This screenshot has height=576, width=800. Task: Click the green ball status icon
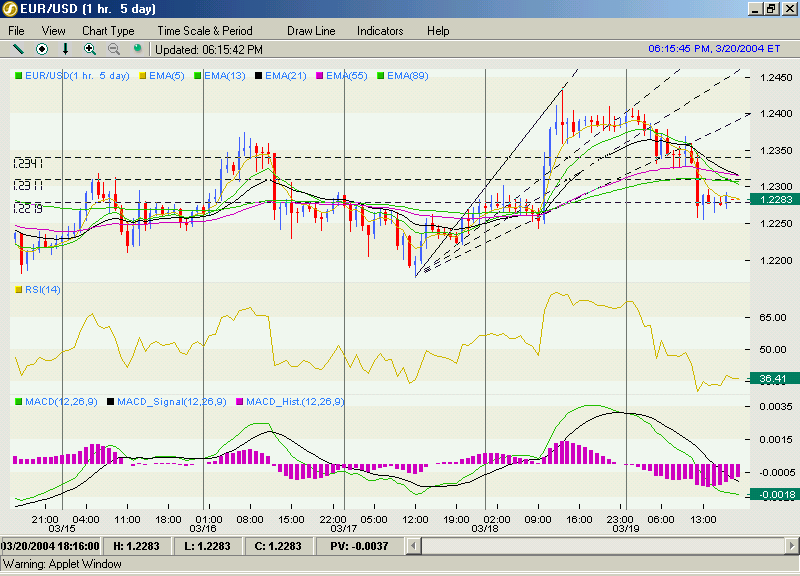[x=138, y=48]
